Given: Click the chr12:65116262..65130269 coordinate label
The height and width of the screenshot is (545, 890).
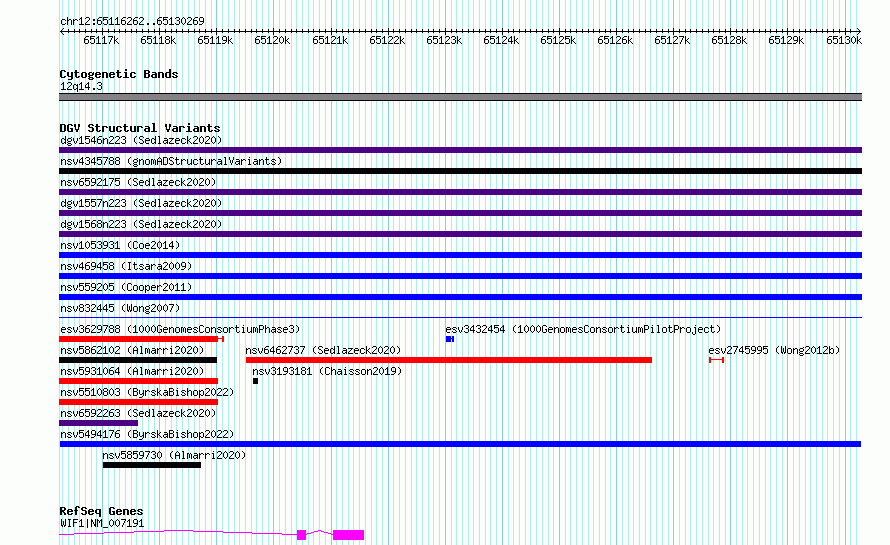Looking at the screenshot, I should click(132, 21).
